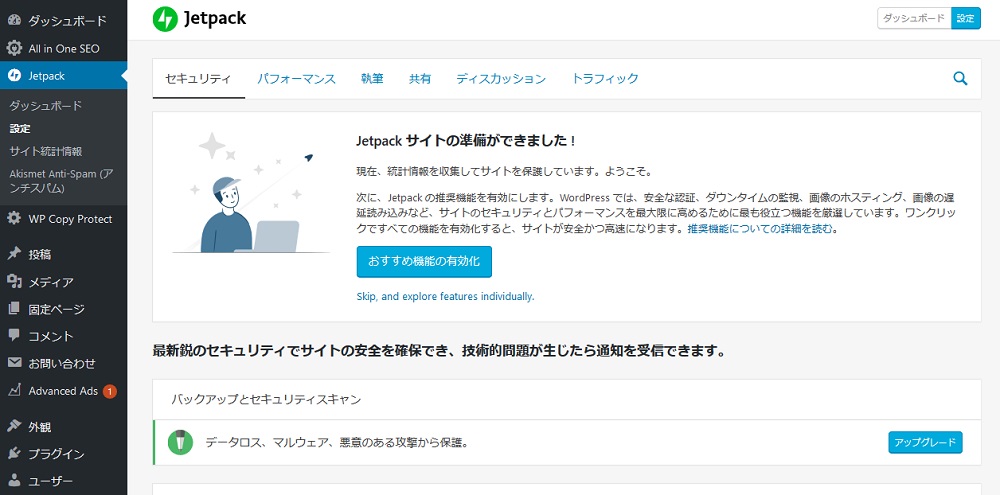Image resolution: width=1000 pixels, height=495 pixels.
Task: Switch to the パフォーマンス tab
Action: pyautogui.click(x=297, y=79)
